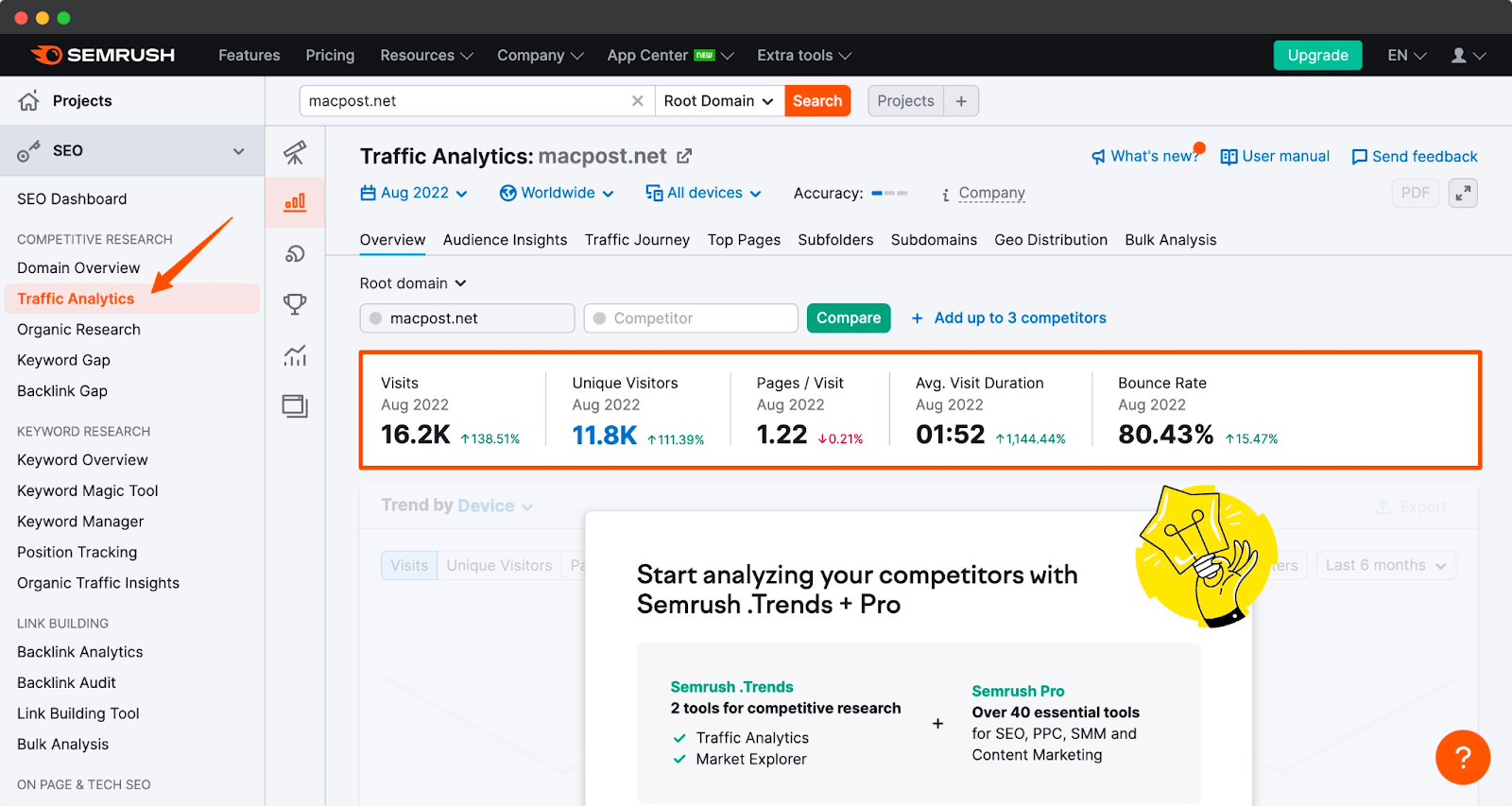Open the User manual
1512x806 pixels.
1275,156
